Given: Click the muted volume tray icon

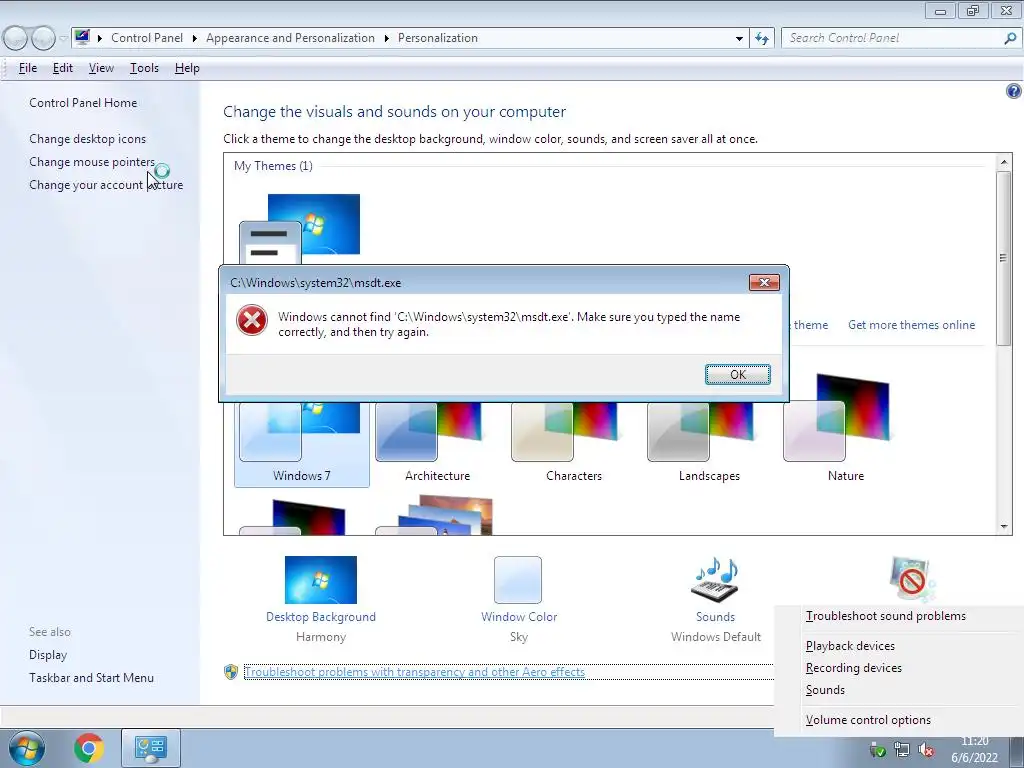Looking at the screenshot, I should pyautogui.click(x=926, y=750).
